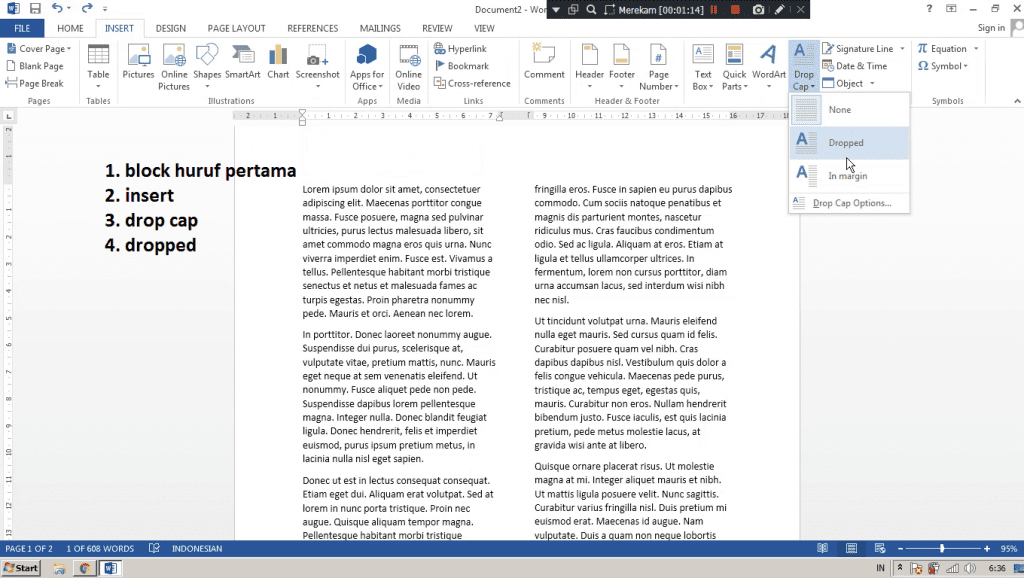Switch to the MAILINGS tab
This screenshot has height=578, width=1024.
tap(380, 28)
